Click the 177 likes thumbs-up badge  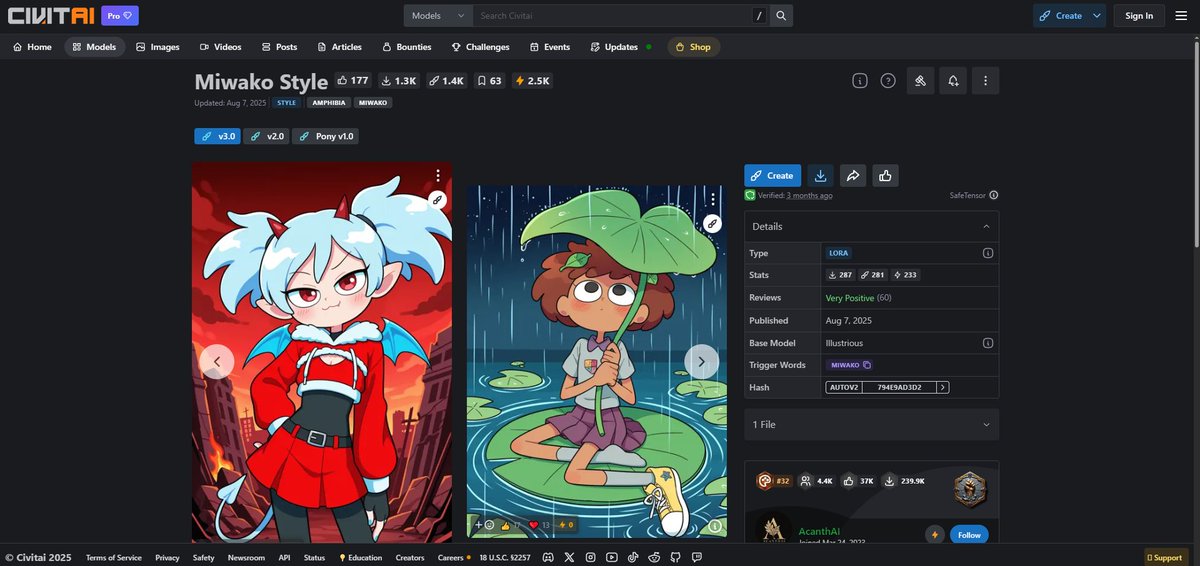tap(353, 80)
